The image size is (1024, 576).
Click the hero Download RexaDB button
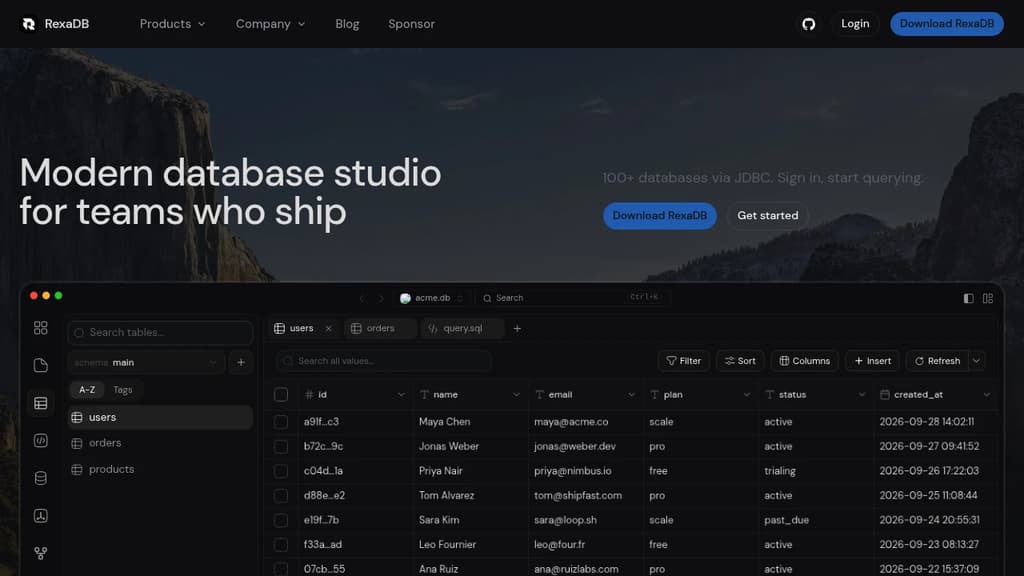(660, 216)
